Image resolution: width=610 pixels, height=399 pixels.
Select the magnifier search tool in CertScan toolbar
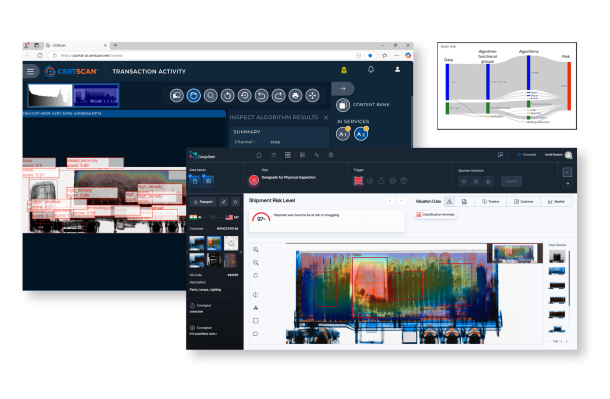[x=210, y=95]
